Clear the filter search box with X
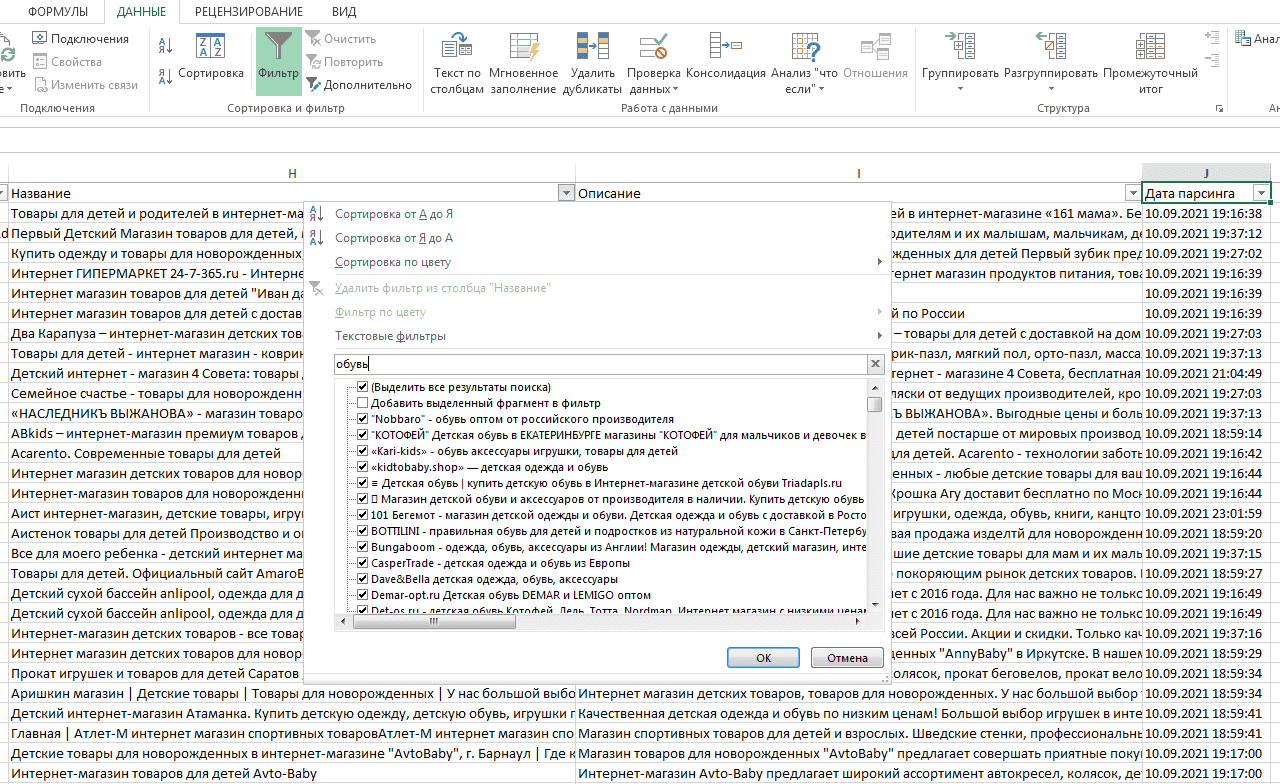Image resolution: width=1280 pixels, height=784 pixels. [876, 365]
